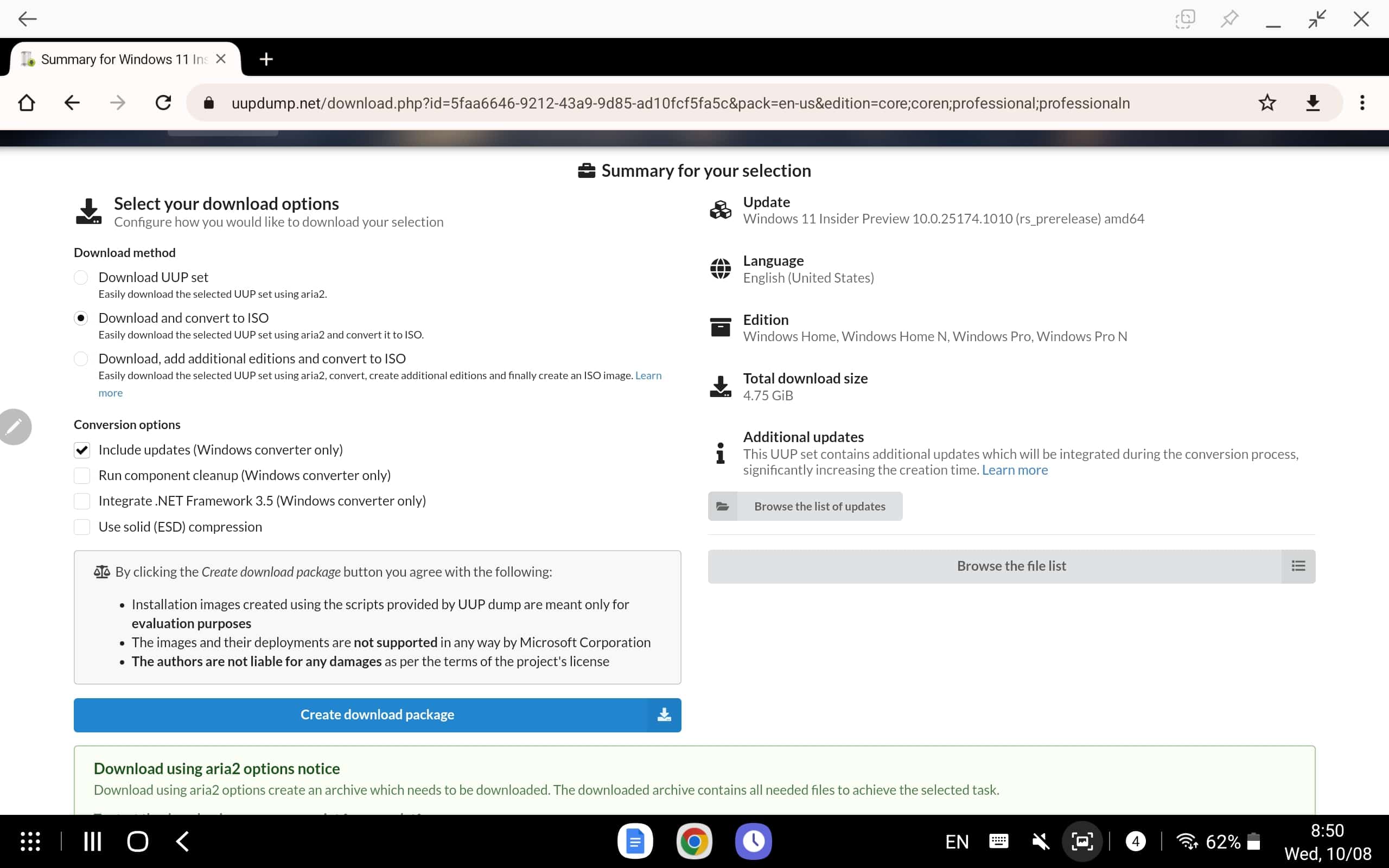Click Create download package button
This screenshot has width=1389, height=868.
point(377,714)
